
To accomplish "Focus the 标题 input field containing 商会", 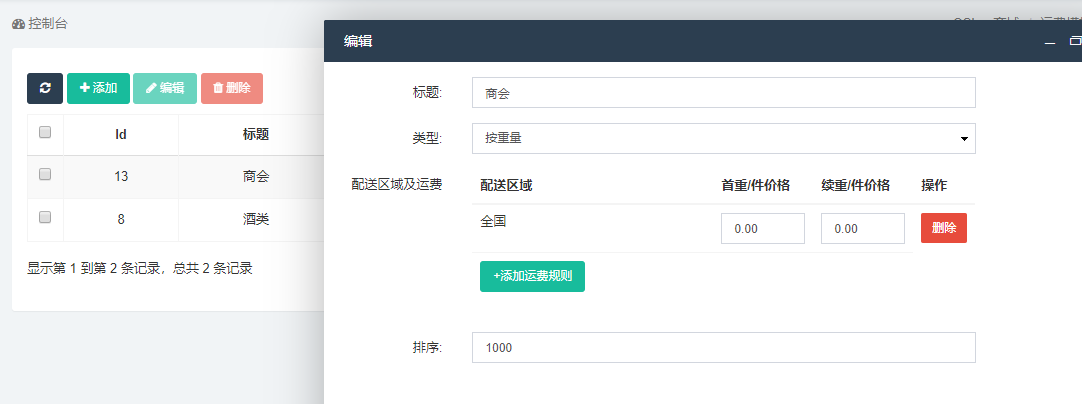I will pyautogui.click(x=723, y=93).
